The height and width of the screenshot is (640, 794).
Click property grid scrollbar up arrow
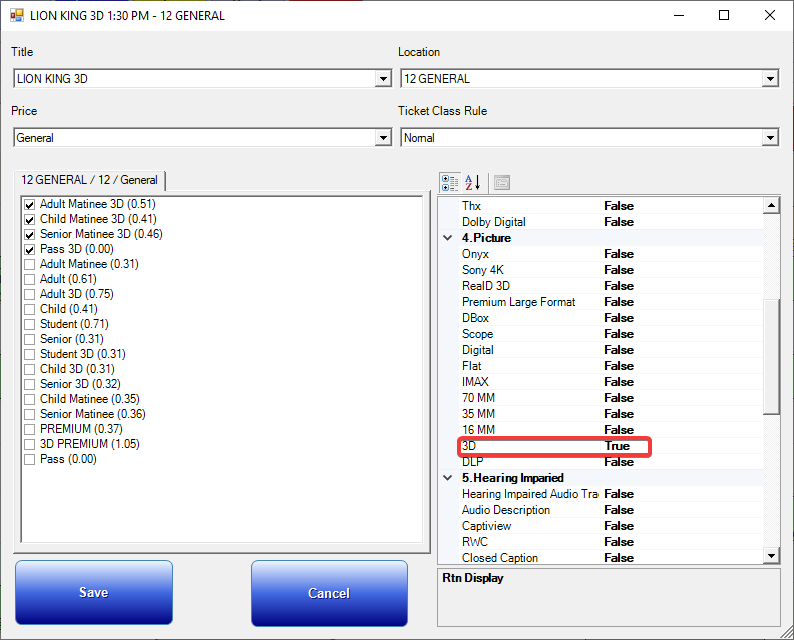(x=771, y=205)
